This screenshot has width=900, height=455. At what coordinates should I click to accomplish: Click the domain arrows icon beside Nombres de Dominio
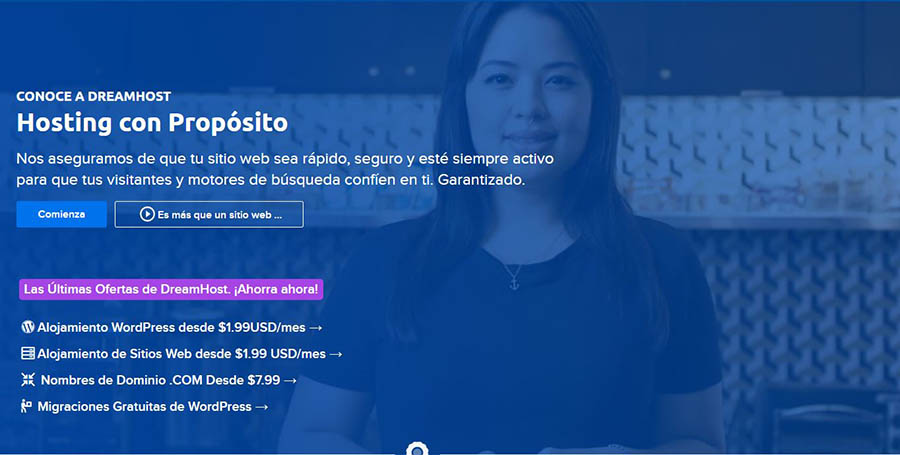(x=28, y=380)
